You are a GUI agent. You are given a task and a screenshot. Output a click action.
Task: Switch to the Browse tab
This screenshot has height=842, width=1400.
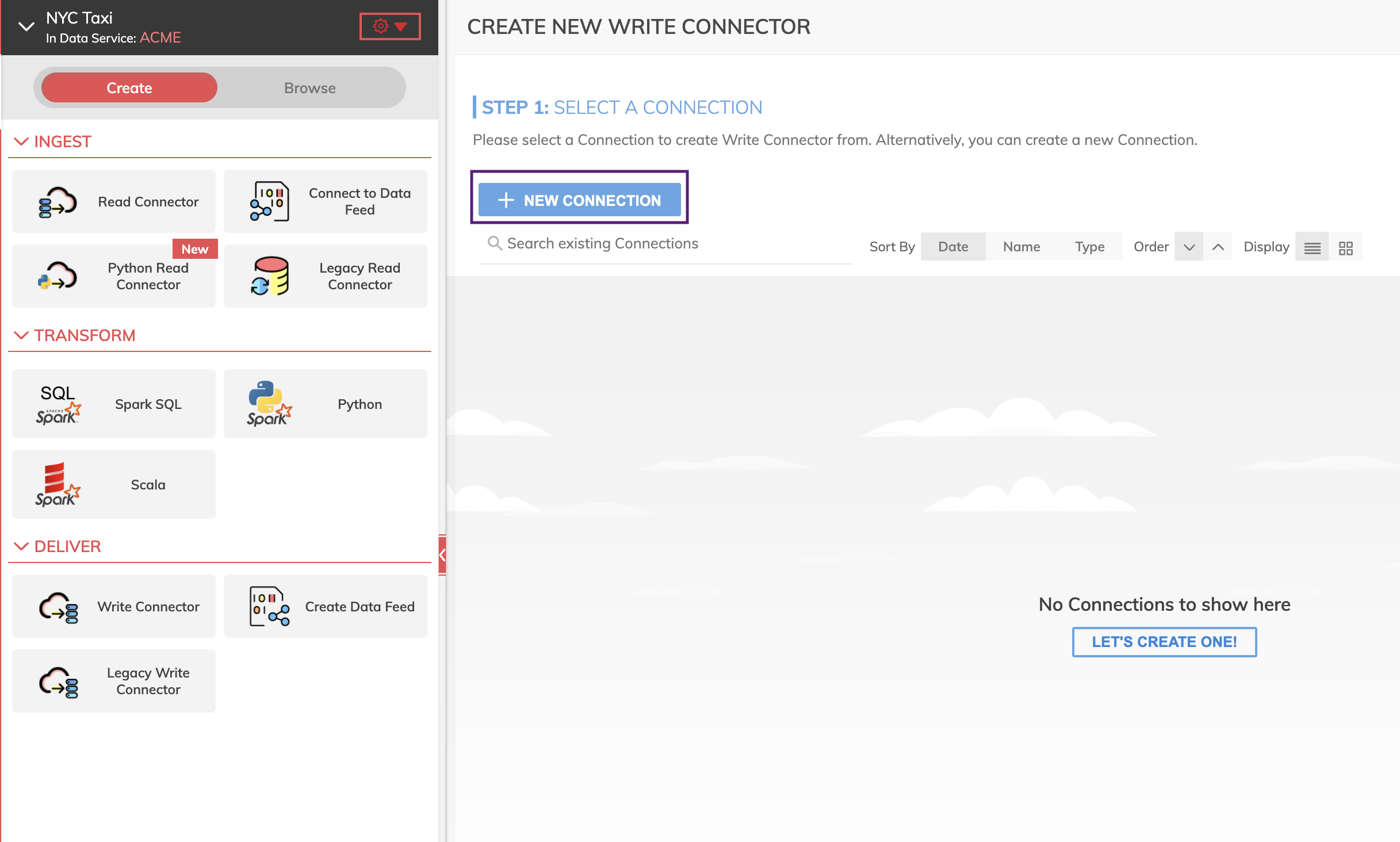pyautogui.click(x=309, y=88)
